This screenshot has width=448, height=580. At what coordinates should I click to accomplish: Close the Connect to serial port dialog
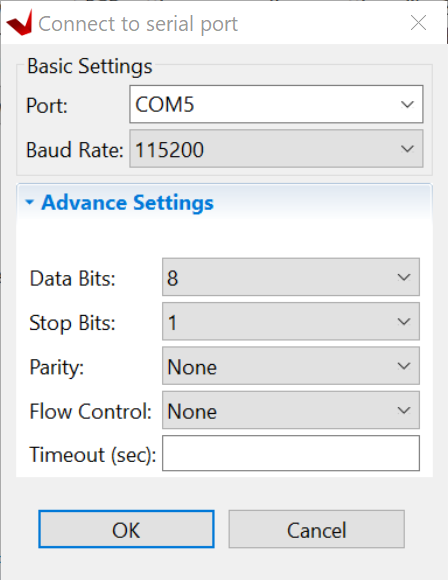418,23
